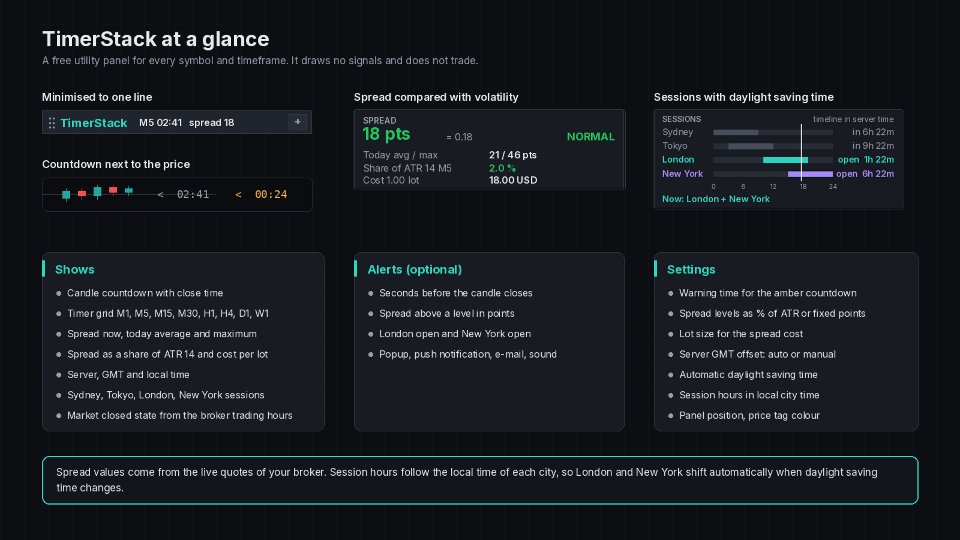Click 'Server GMT offset: auto or manual'
The image size is (960, 540).
click(757, 354)
